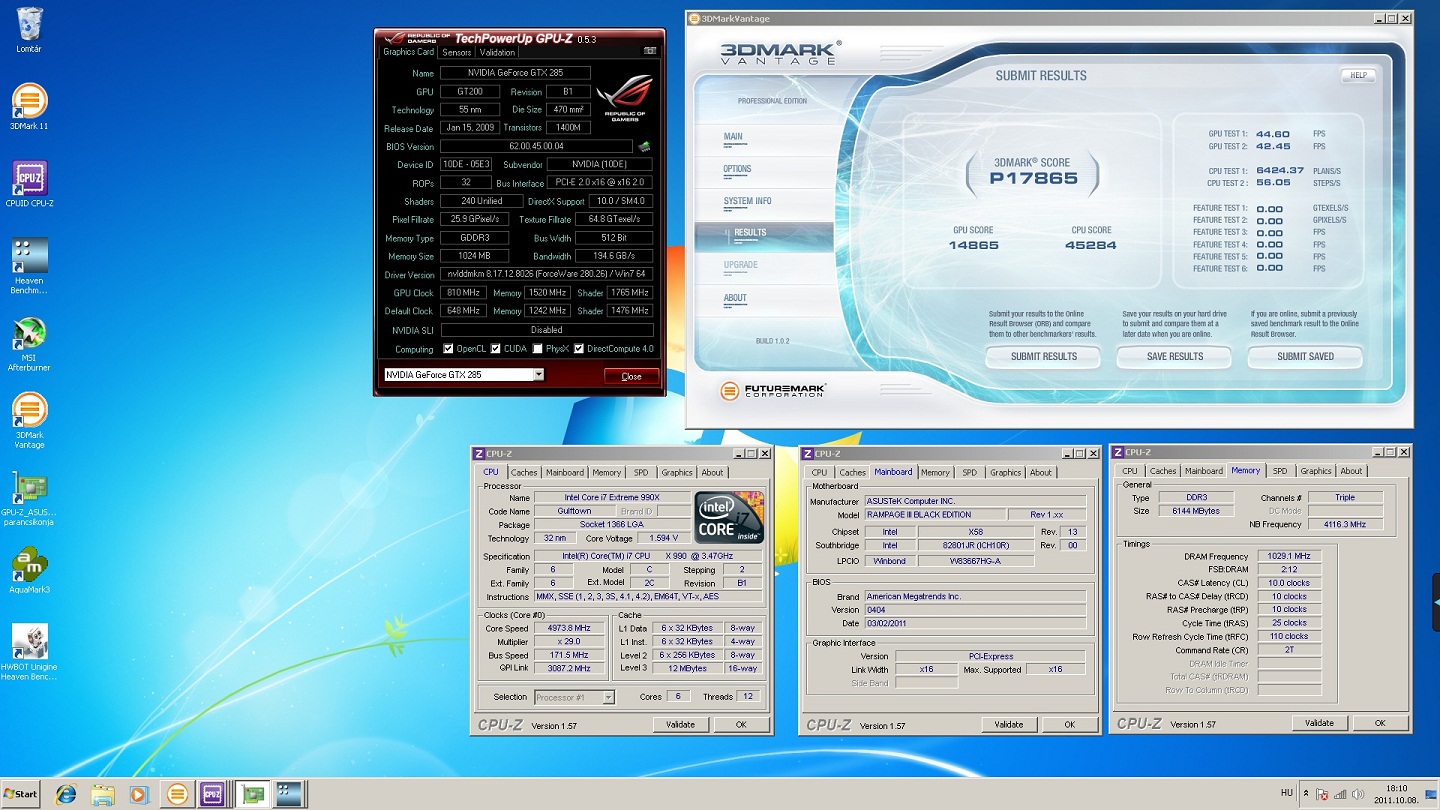This screenshot has height=810, width=1440.
Task: Click the 3DMark score P17865
Action: pos(1033,178)
